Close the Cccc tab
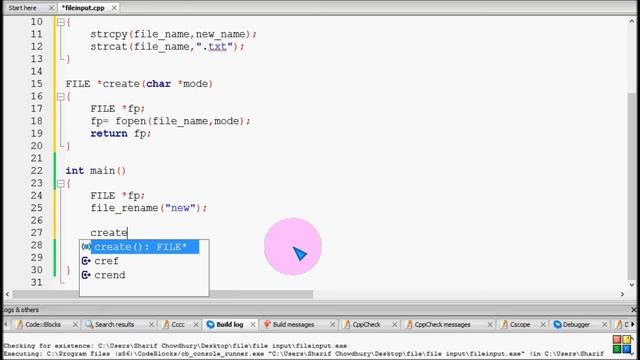 (196, 324)
